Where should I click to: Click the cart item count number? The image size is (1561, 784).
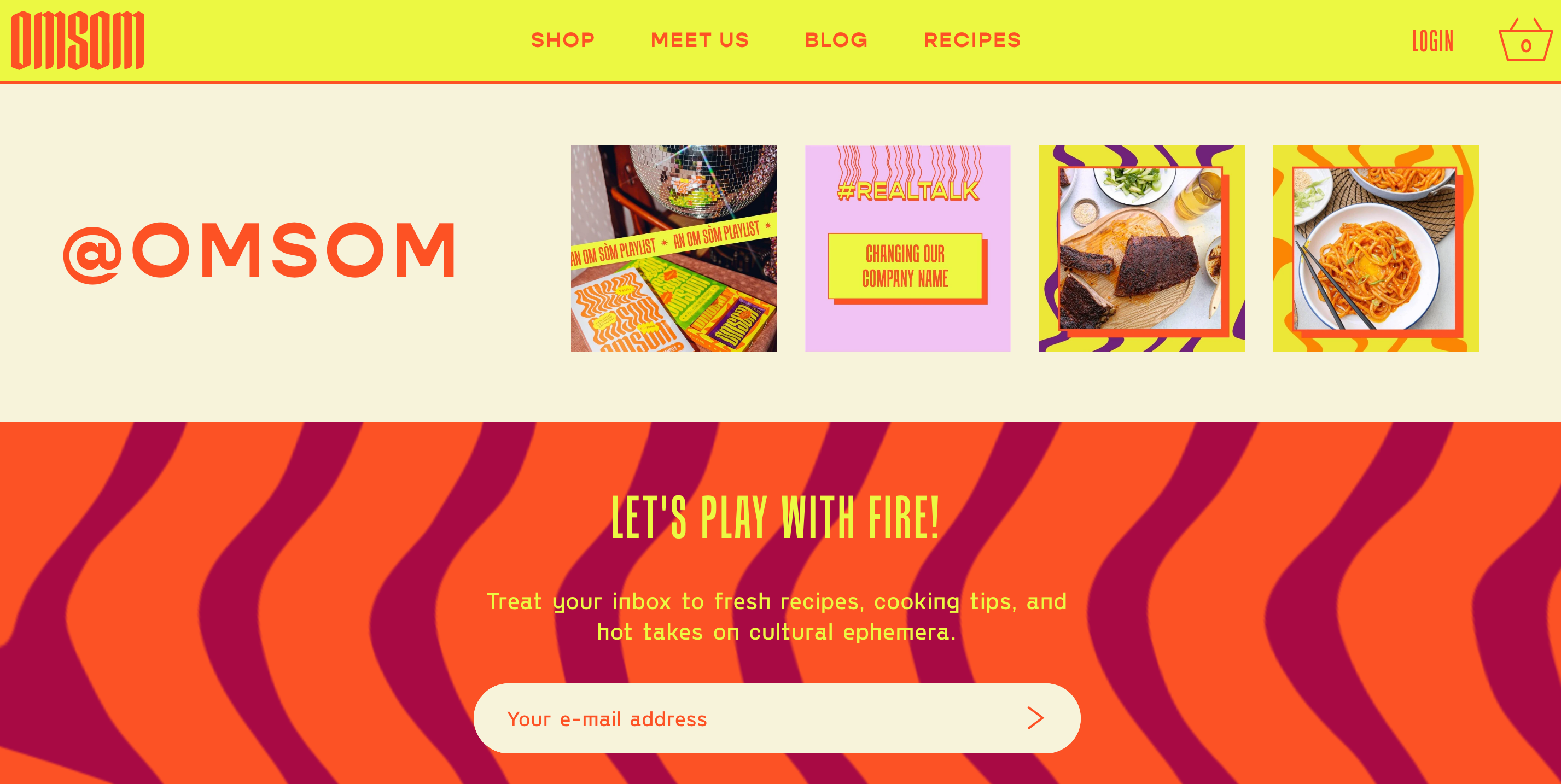[1526, 46]
